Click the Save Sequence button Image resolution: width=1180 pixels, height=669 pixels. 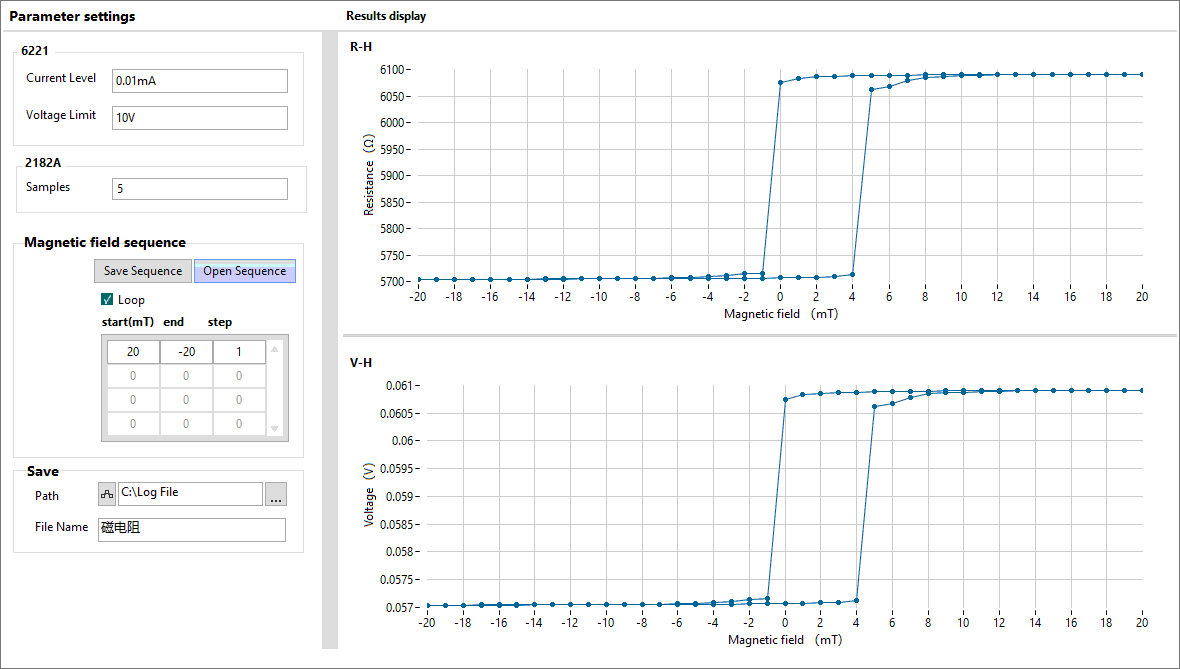[142, 270]
